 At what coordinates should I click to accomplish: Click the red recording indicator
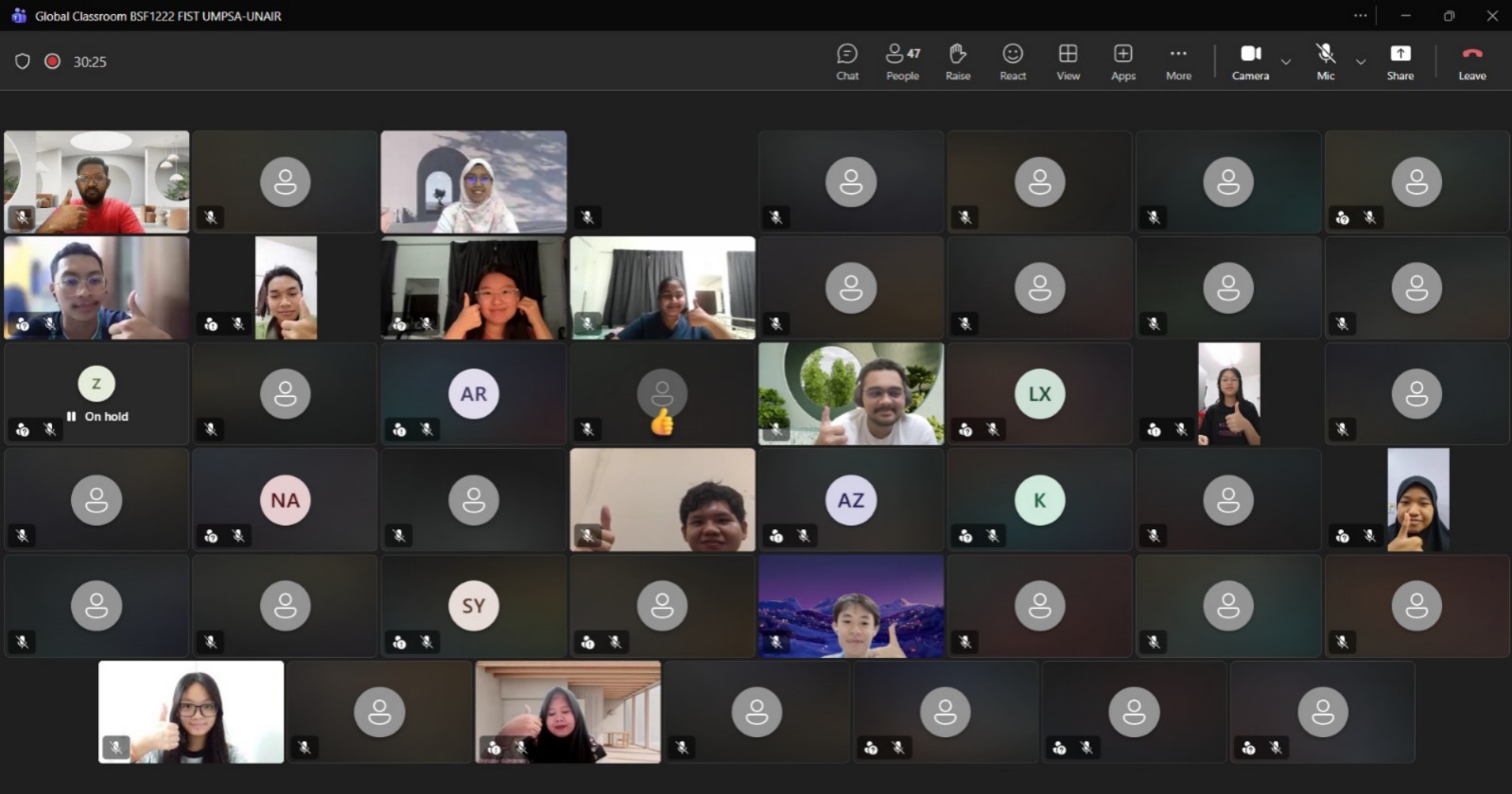(53, 61)
